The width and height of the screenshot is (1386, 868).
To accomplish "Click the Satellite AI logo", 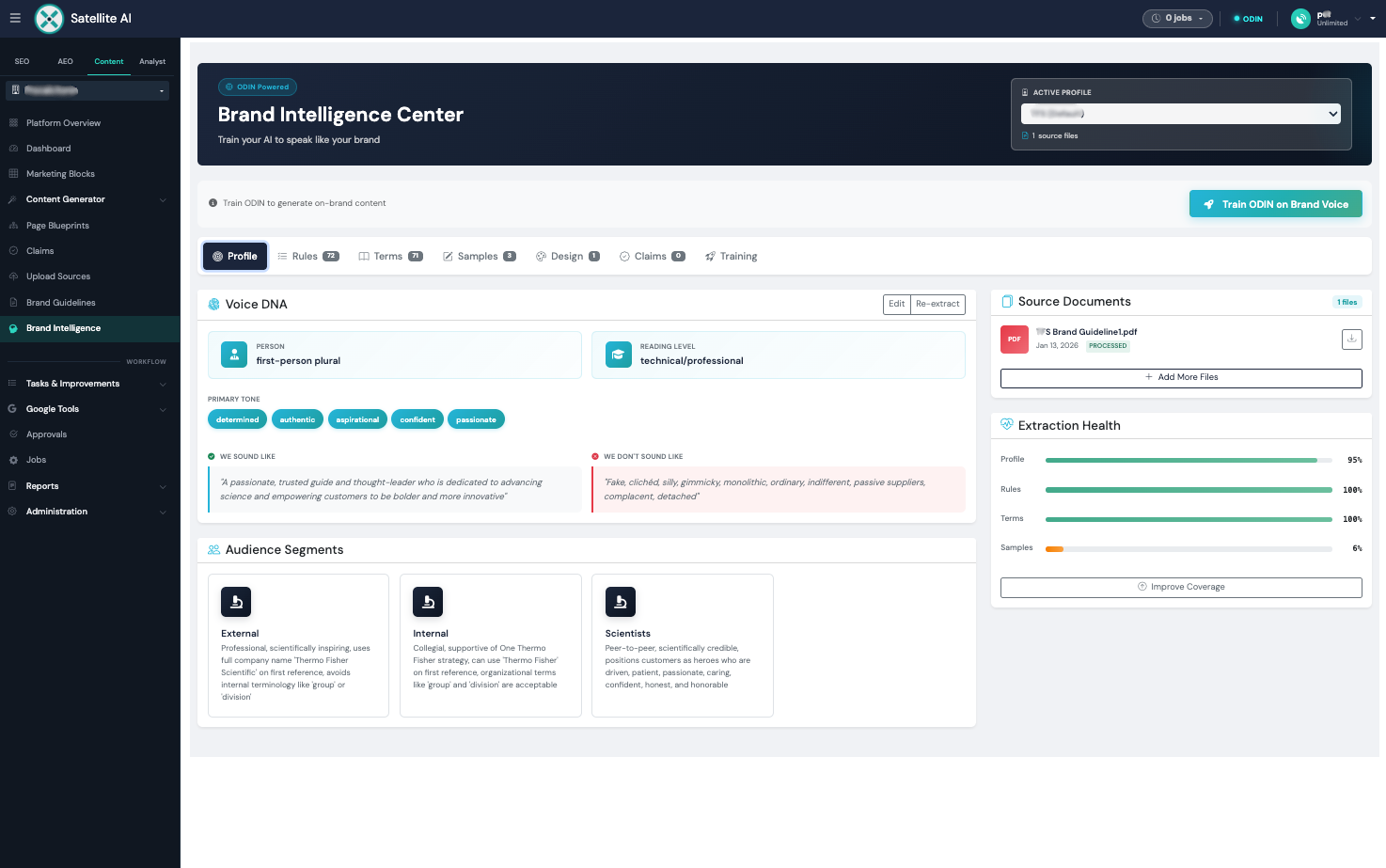I will click(49, 18).
